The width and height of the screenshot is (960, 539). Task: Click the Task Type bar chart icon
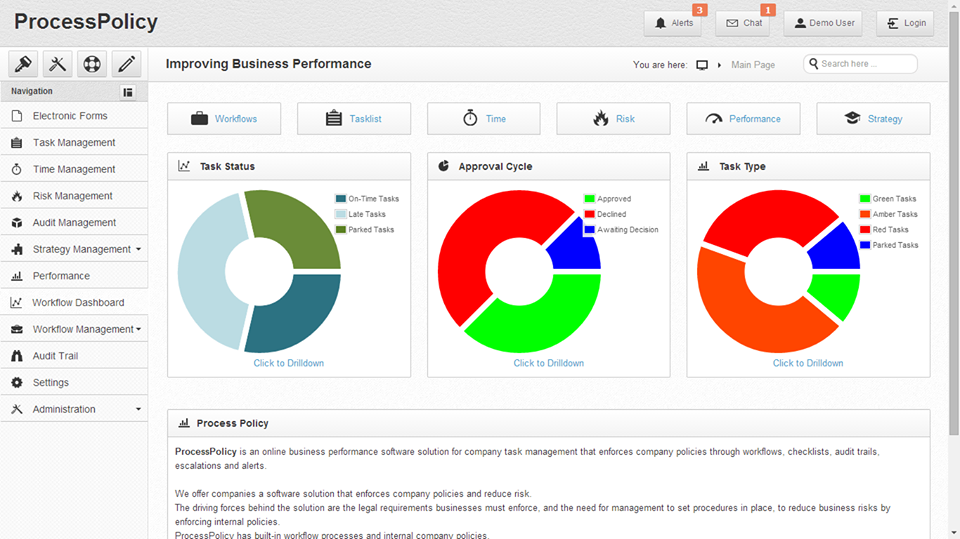pos(703,166)
